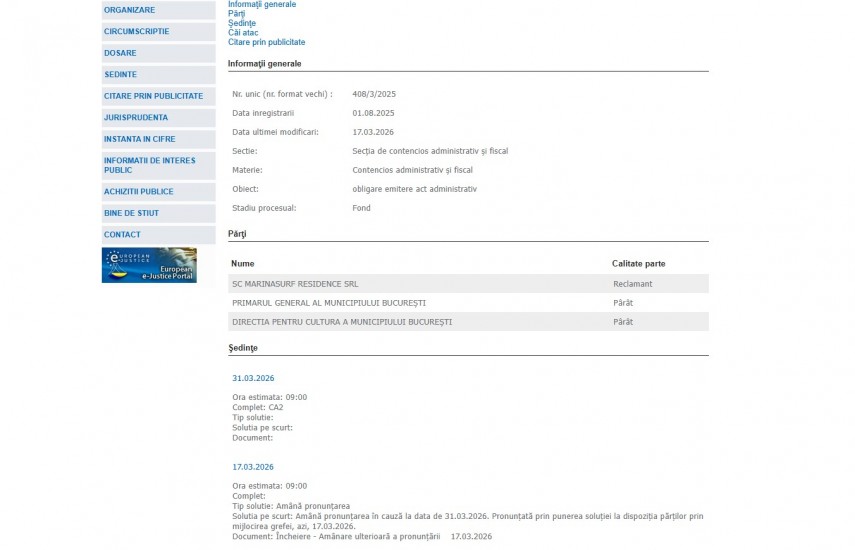Screen dimensions: 855x550
Task: Open the ORGANIZARE sidebar menu item
Action: 130,10
